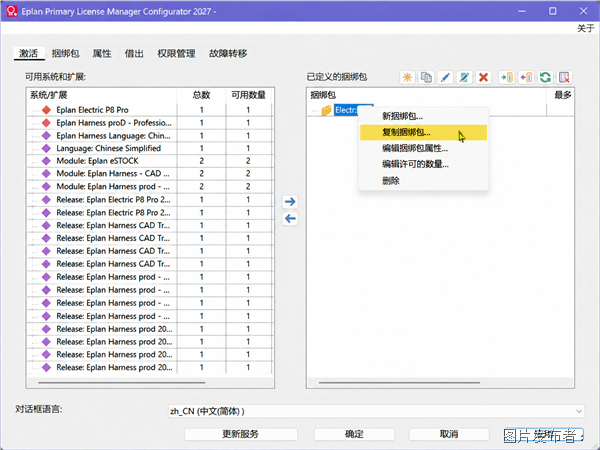Image resolution: width=600 pixels, height=450 pixels.
Task: Close the License Manager Configurator window
Action: (583, 11)
